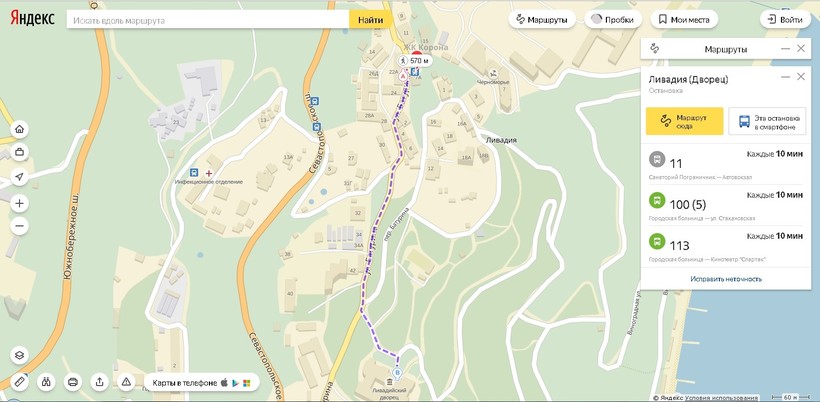The image size is (820, 402).
Task: Print the map using the printer icon
Action: click(73, 381)
